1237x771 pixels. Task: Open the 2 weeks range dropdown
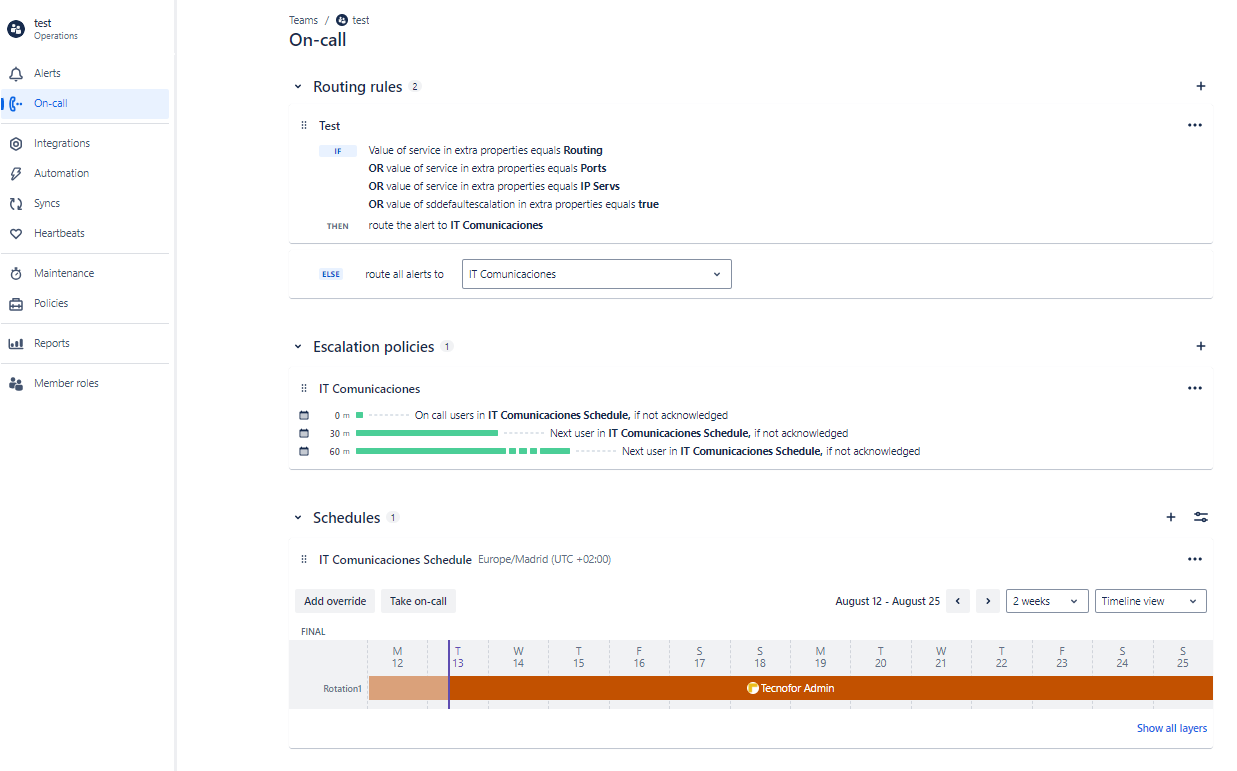tap(1046, 601)
